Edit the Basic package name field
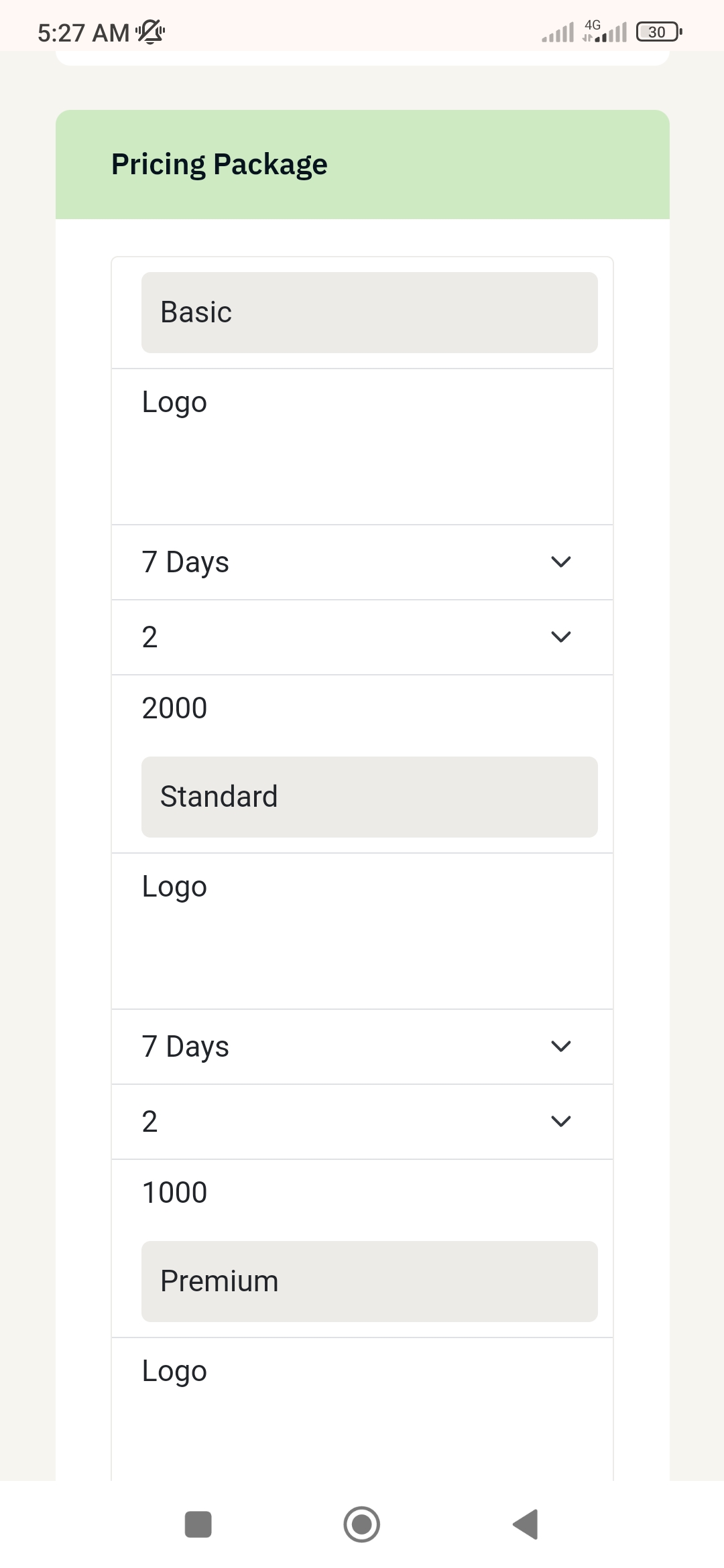 [369, 312]
